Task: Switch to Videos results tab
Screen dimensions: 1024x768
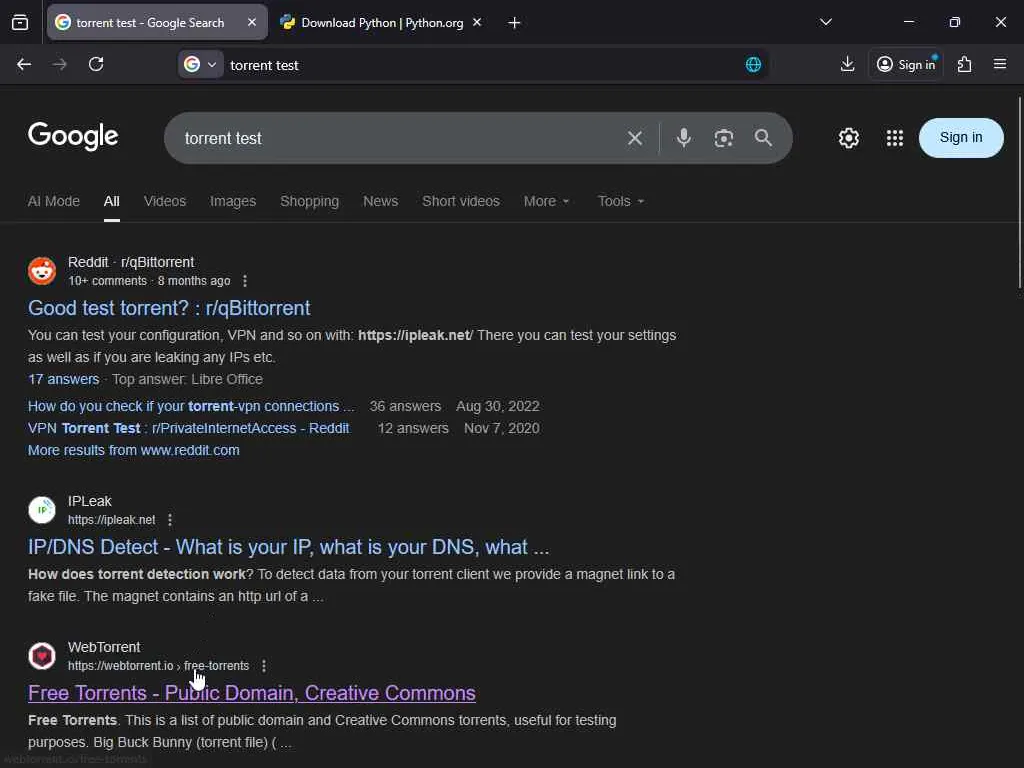Action: click(x=165, y=201)
